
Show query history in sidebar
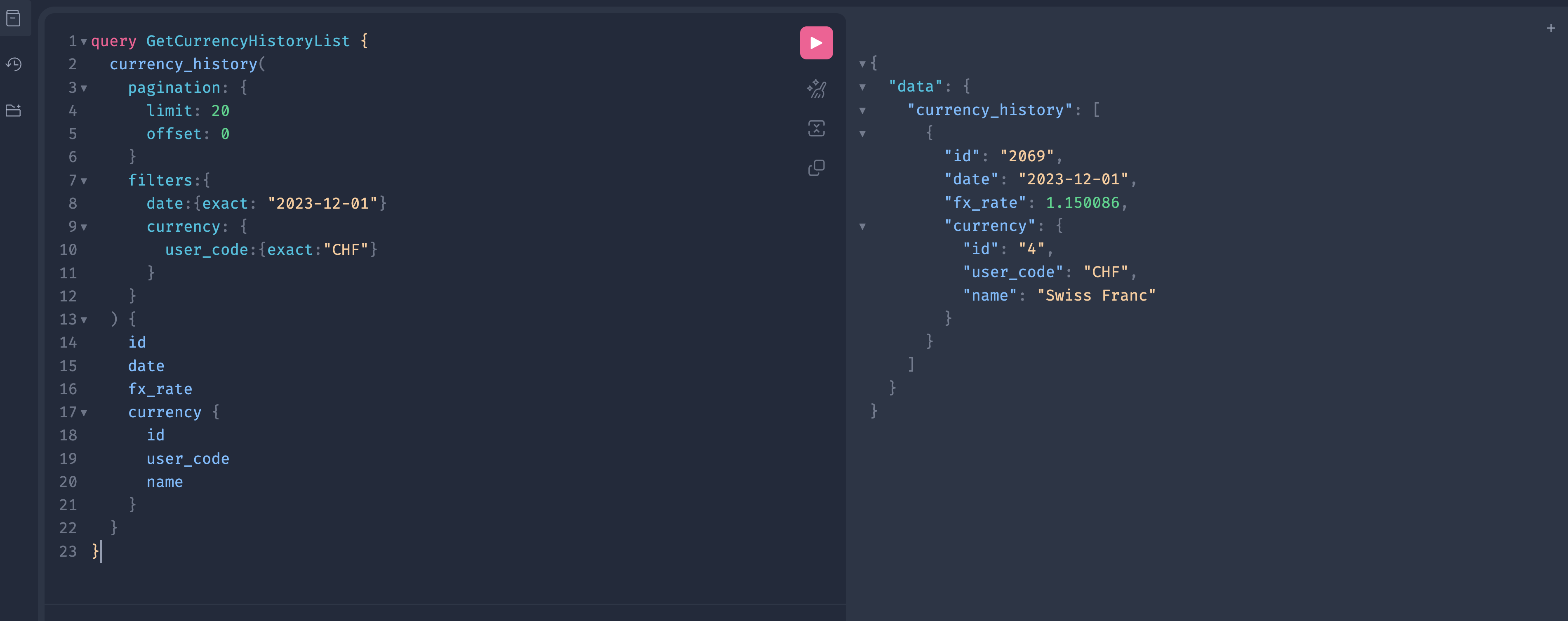point(13,64)
